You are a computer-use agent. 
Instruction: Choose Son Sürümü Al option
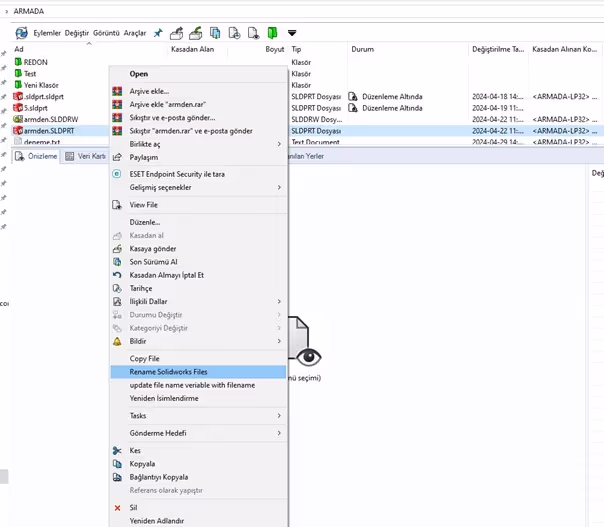pyautogui.click(x=199, y=262)
